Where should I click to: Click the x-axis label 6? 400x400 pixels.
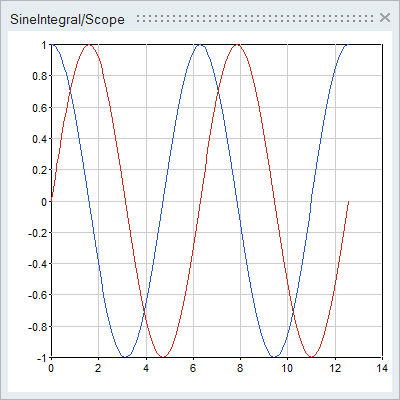click(193, 368)
